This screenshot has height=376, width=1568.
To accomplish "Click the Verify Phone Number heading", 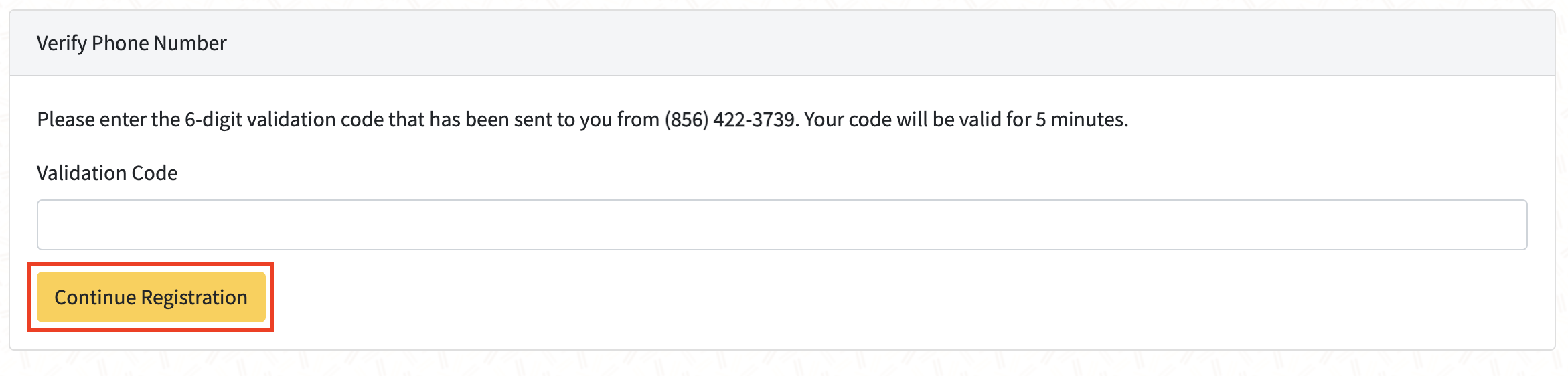I will (x=131, y=43).
